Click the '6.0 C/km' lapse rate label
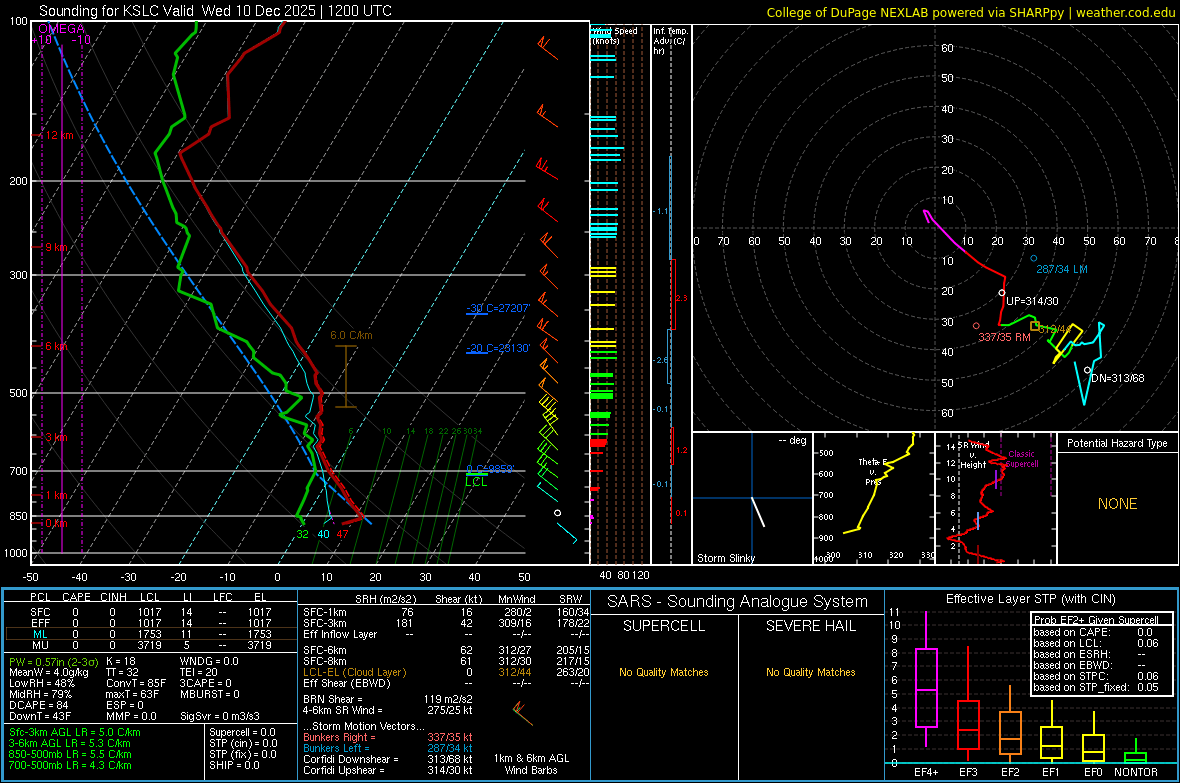 [351, 335]
